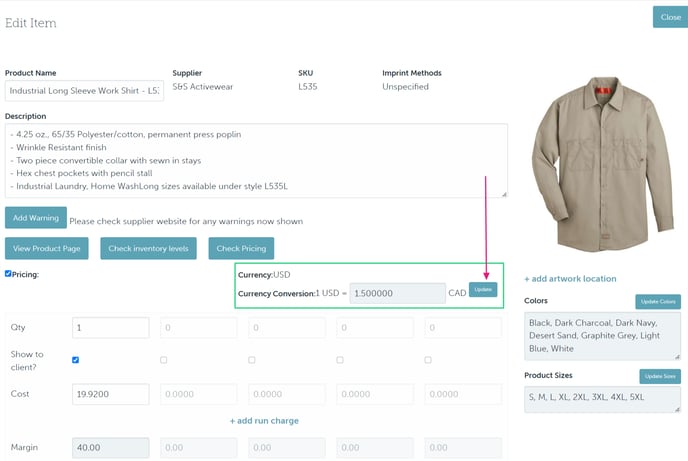Click the Cost field showing 19.9200
Screen dimensions: 688x461
110,395
